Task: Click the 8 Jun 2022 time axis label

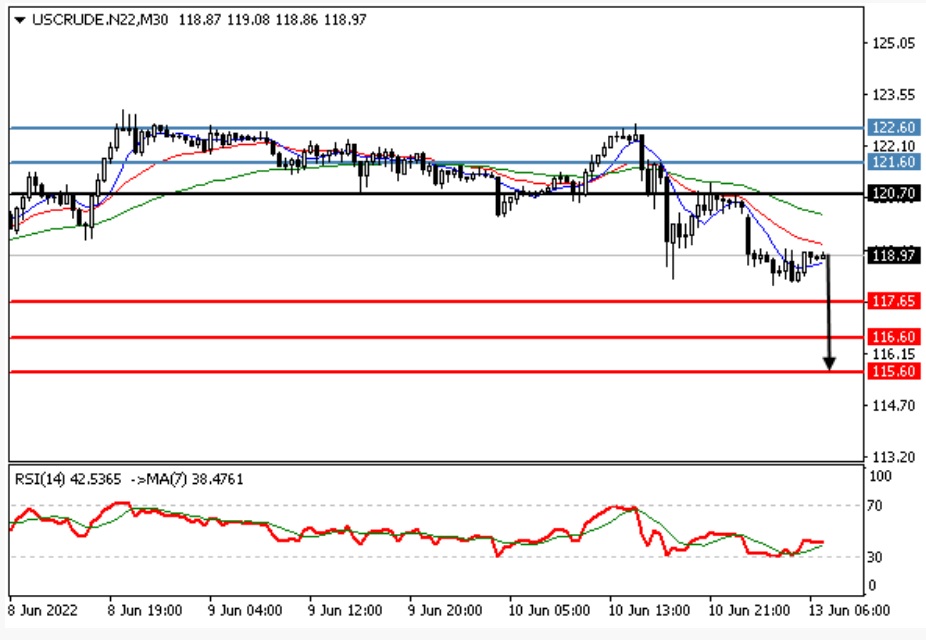Action: tap(42, 611)
